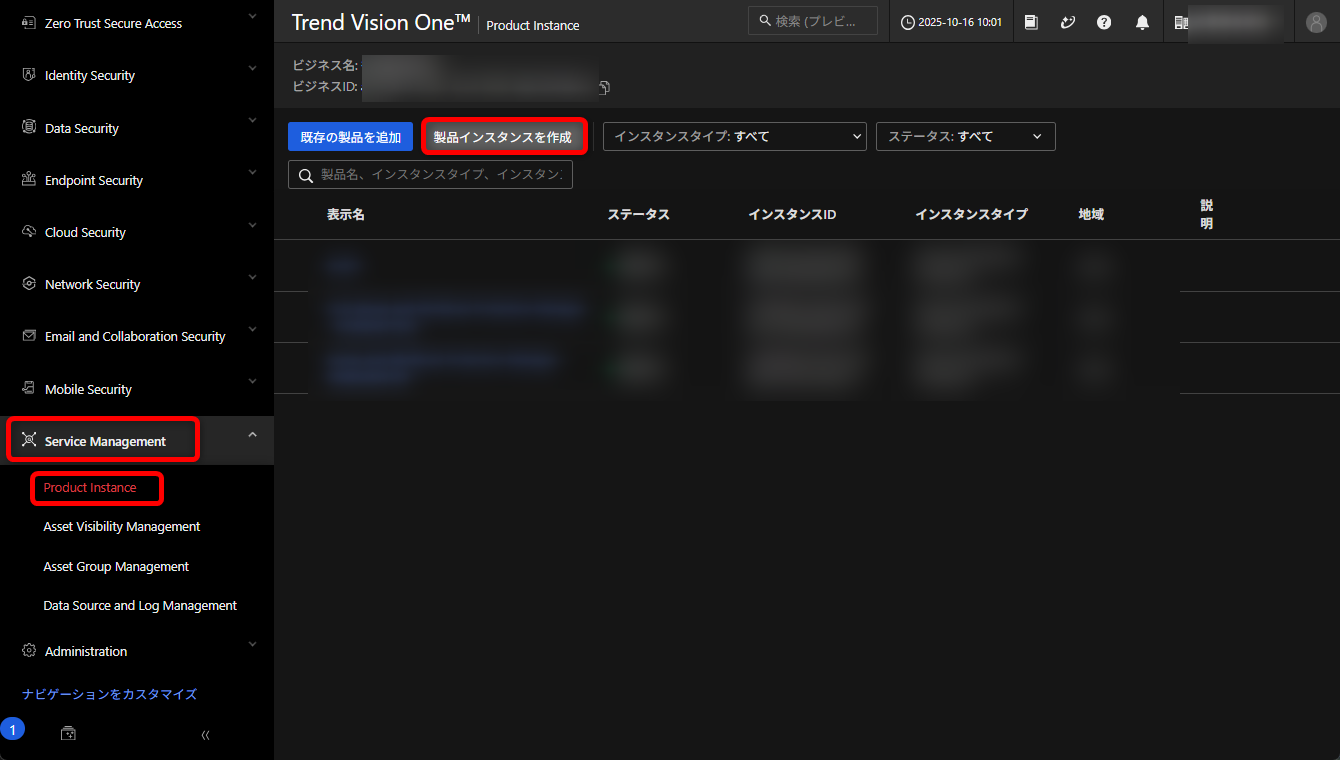This screenshot has height=760, width=1340.
Task: Open Asset Visibility Management
Action: point(122,527)
